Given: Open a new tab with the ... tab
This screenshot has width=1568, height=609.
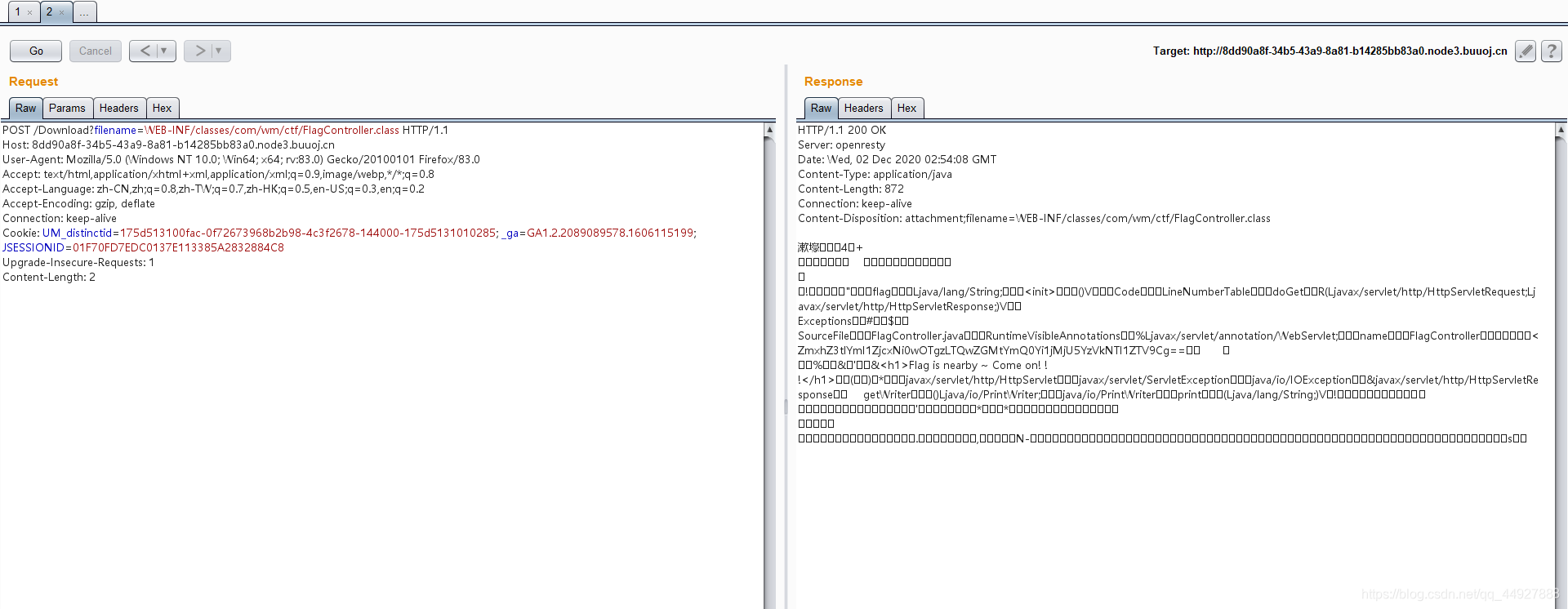Looking at the screenshot, I should (84, 11).
